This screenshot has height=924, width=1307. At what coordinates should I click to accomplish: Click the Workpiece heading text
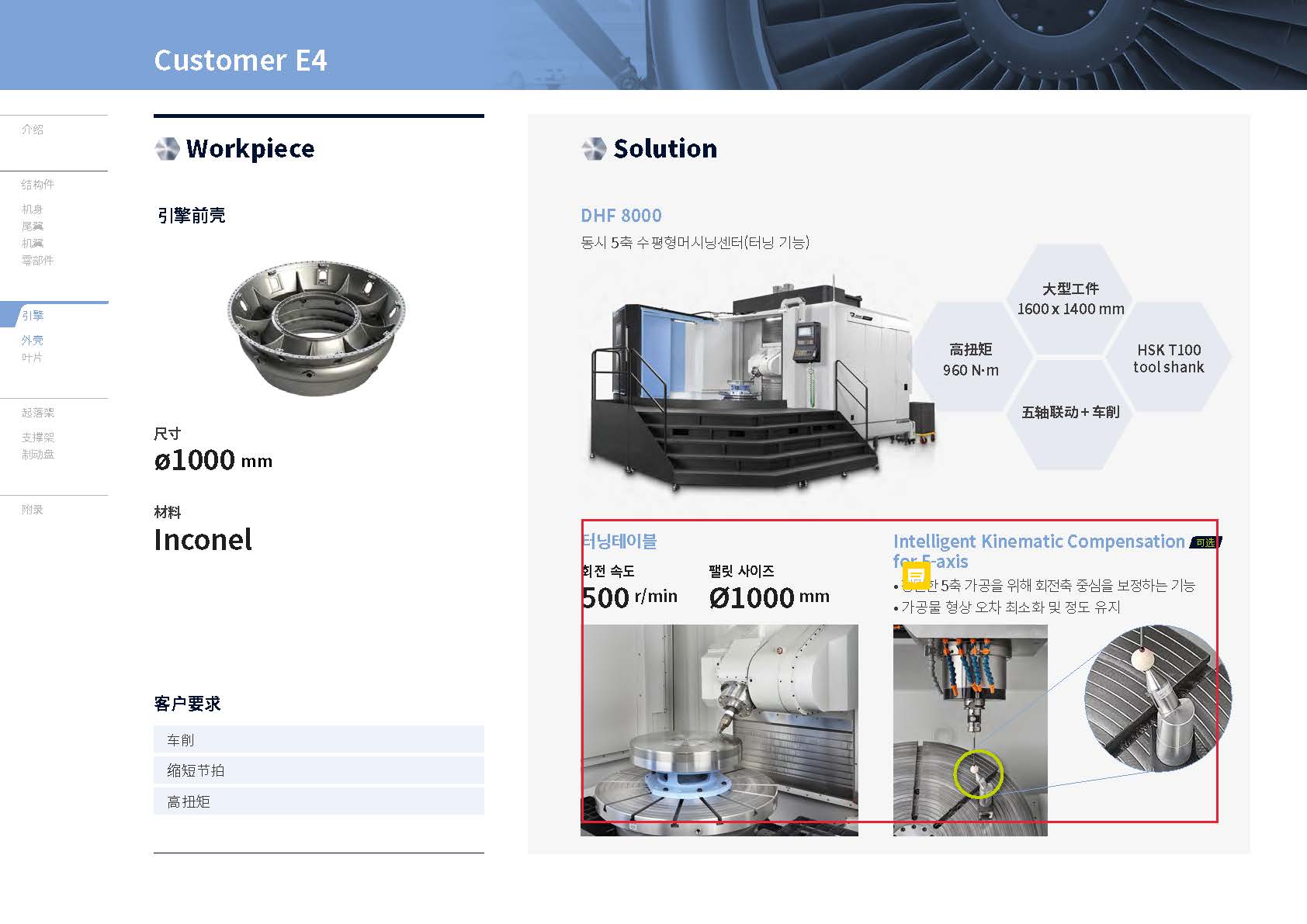[x=250, y=149]
